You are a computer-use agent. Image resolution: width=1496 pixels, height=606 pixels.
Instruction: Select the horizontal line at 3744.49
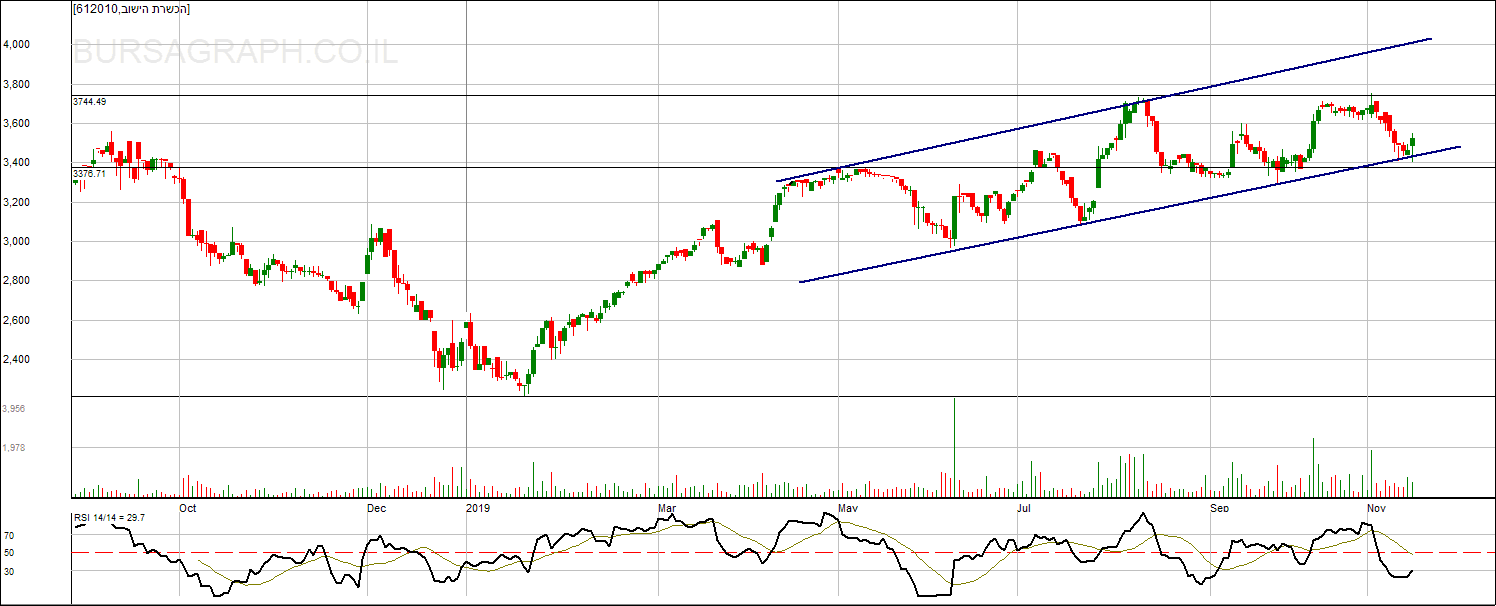[x=783, y=95]
